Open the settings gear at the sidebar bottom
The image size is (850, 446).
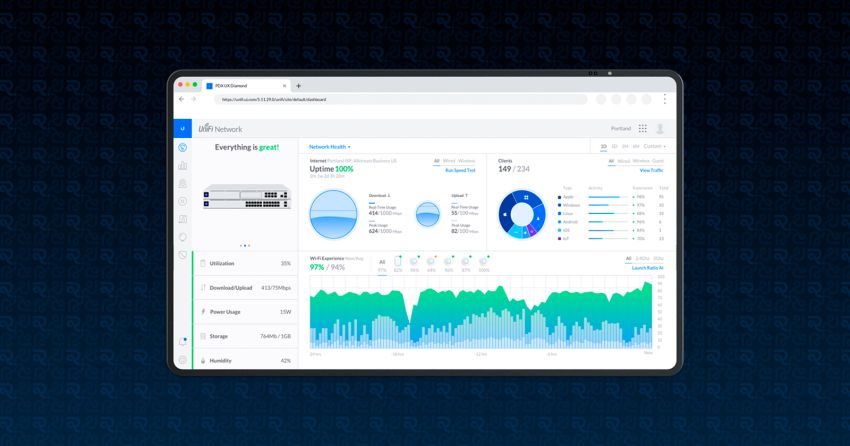pyautogui.click(x=182, y=360)
